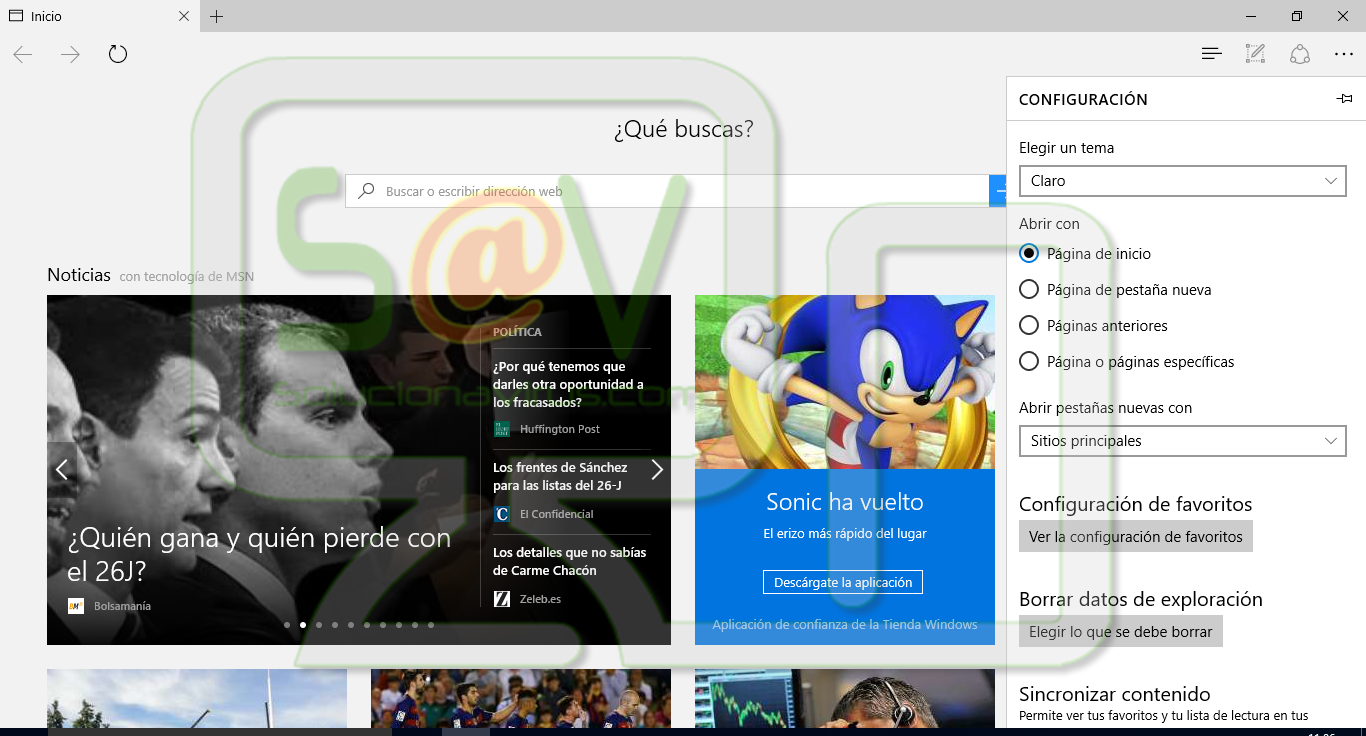Select the Página o páginas específicas radio option
Viewport: 1366px width, 736px height.
tap(1029, 361)
